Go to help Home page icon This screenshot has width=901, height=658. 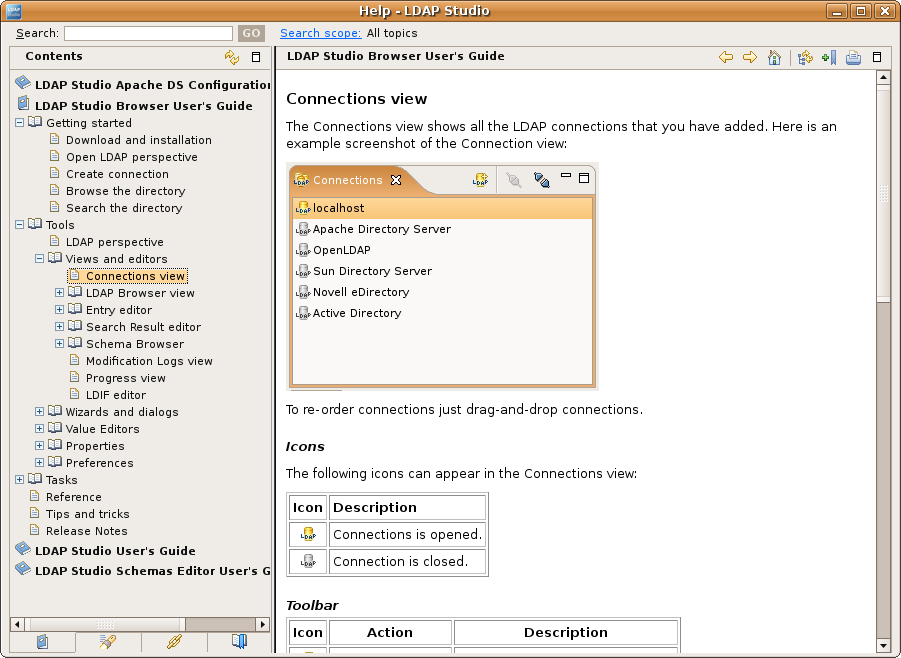tap(774, 58)
